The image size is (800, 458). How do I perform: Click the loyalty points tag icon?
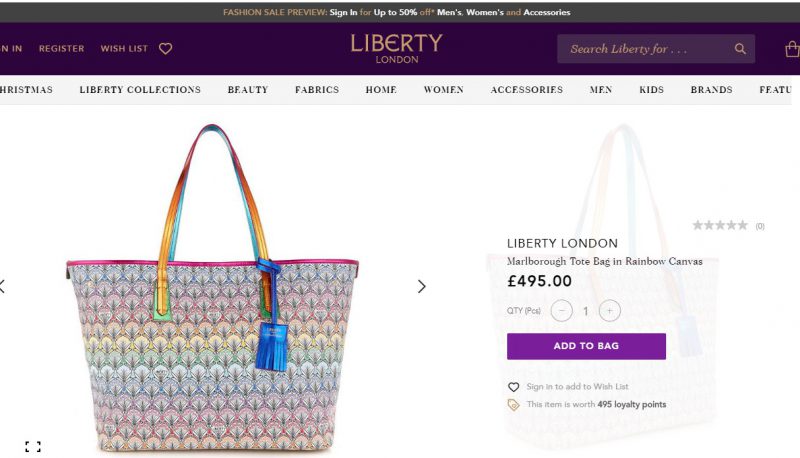pos(513,405)
